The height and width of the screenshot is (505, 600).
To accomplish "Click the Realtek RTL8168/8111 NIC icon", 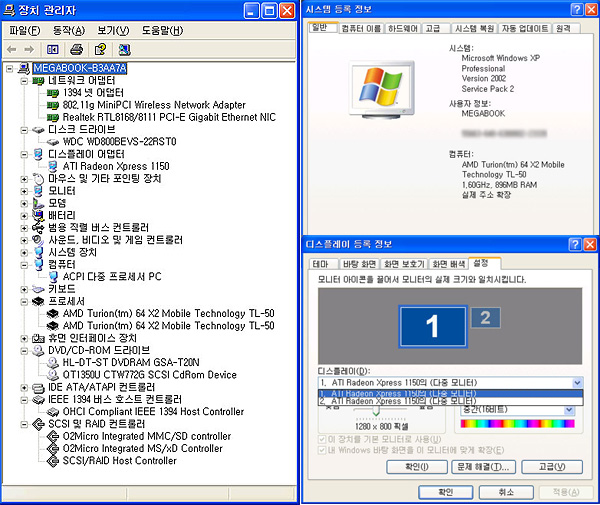I will [x=52, y=117].
